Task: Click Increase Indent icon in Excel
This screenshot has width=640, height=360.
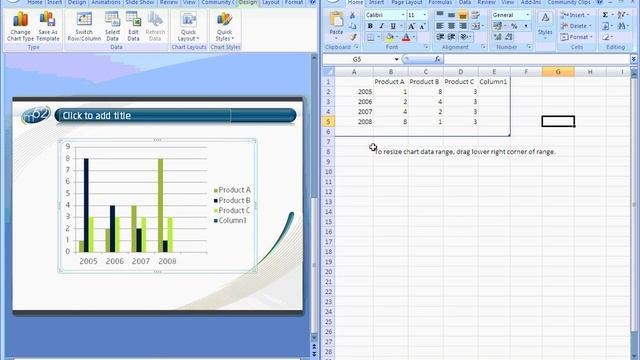Action: click(451, 37)
